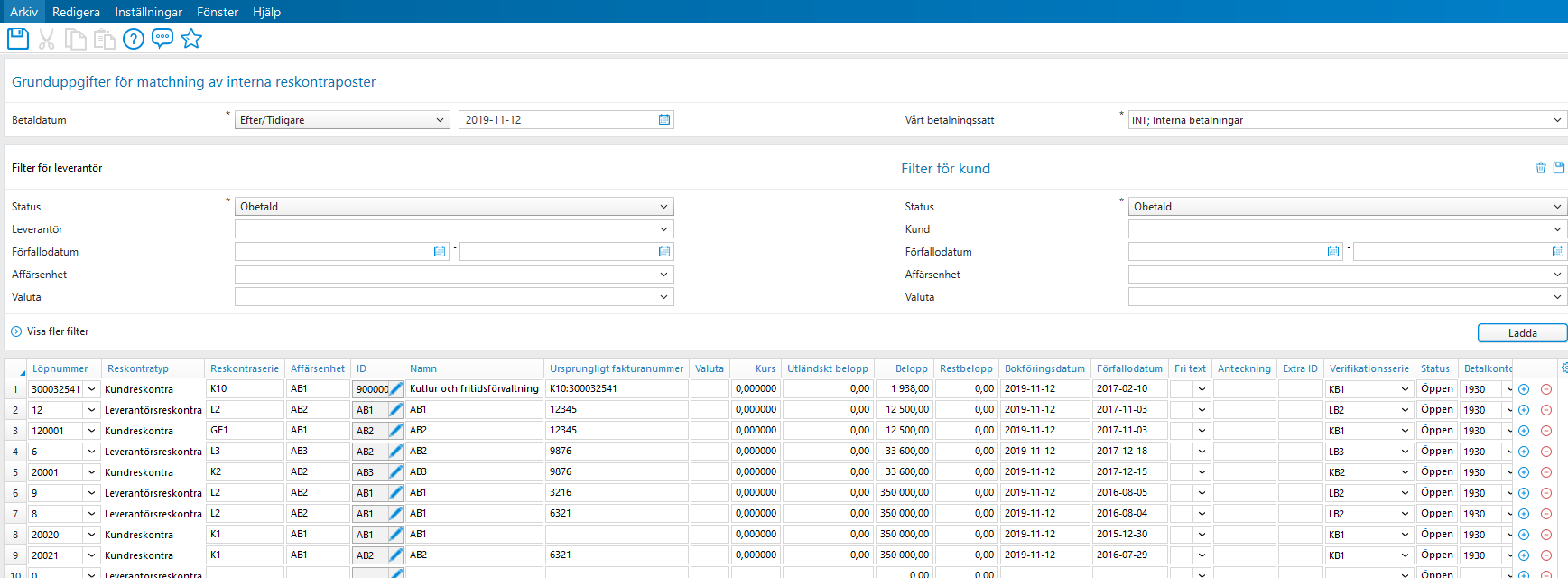
Task: Open supplier Förfallodatum end calendar
Action: 664,252
